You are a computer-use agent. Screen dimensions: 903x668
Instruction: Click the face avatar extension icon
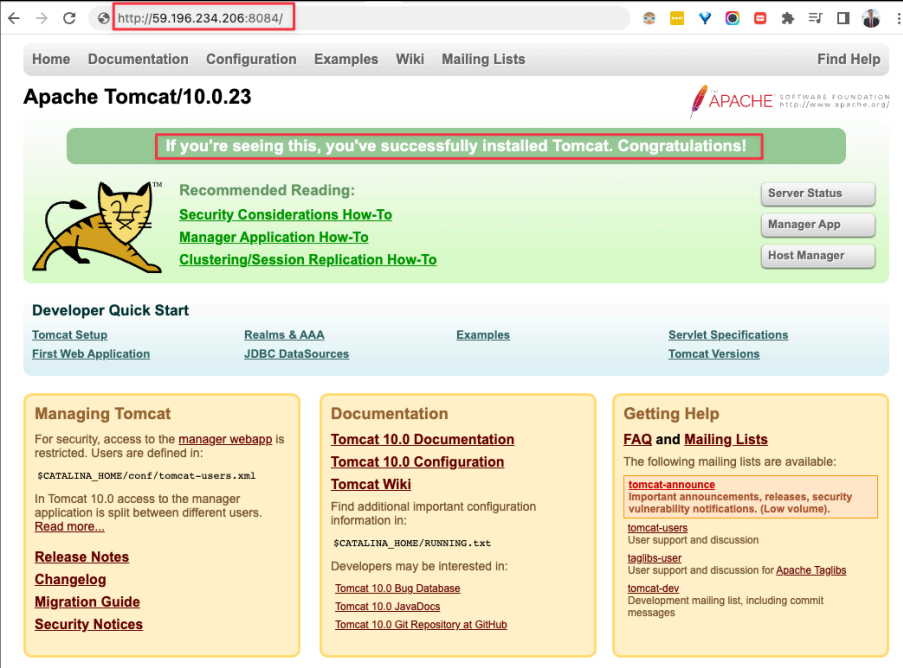pyautogui.click(x=649, y=18)
